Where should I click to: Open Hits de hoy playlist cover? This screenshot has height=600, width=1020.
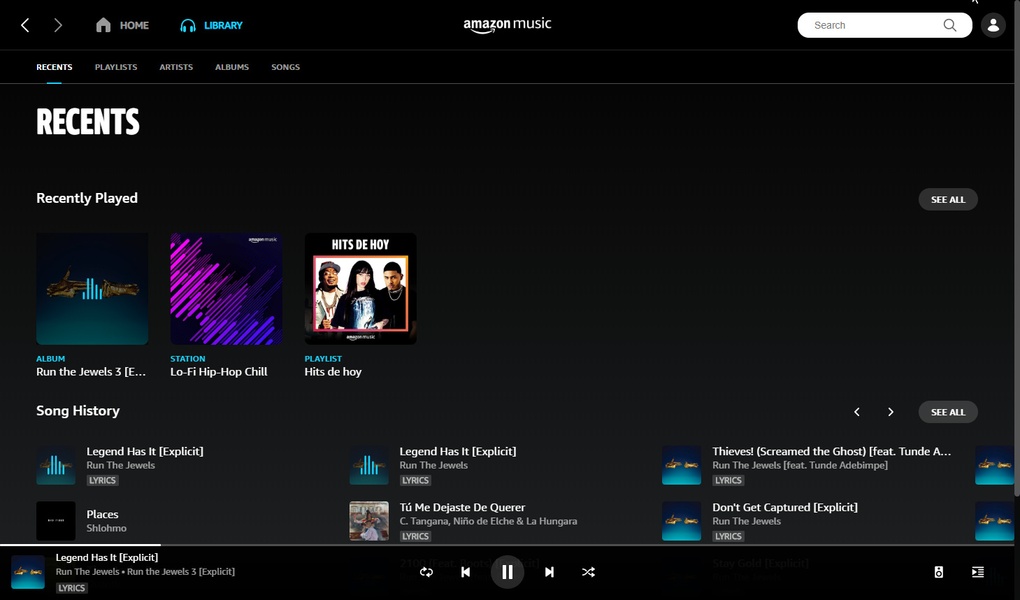click(x=360, y=289)
